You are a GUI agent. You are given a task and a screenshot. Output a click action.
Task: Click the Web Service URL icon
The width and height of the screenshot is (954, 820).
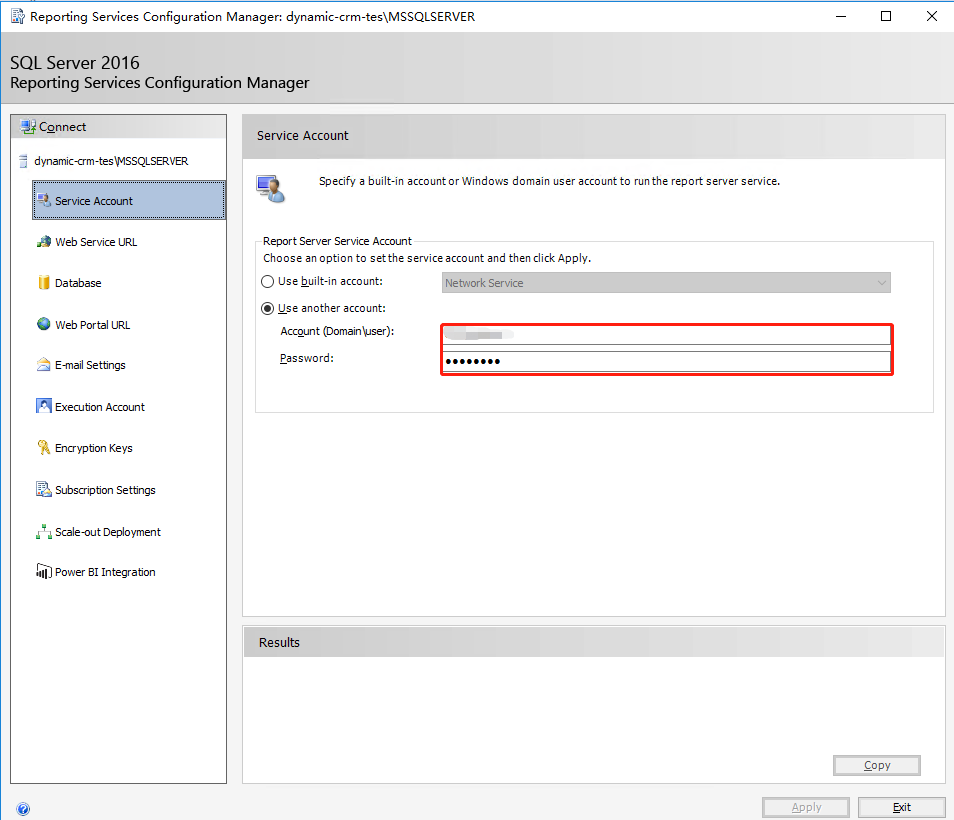(x=44, y=241)
